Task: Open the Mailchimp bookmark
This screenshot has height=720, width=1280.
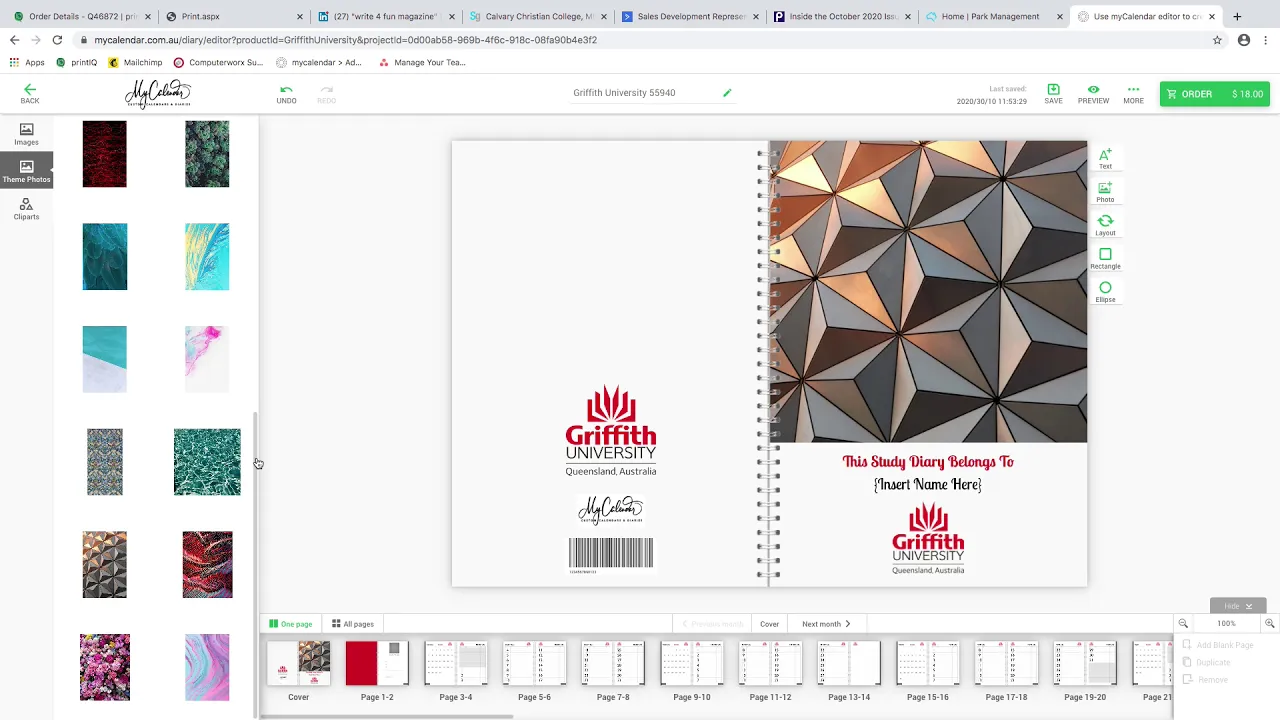Action: click(135, 62)
